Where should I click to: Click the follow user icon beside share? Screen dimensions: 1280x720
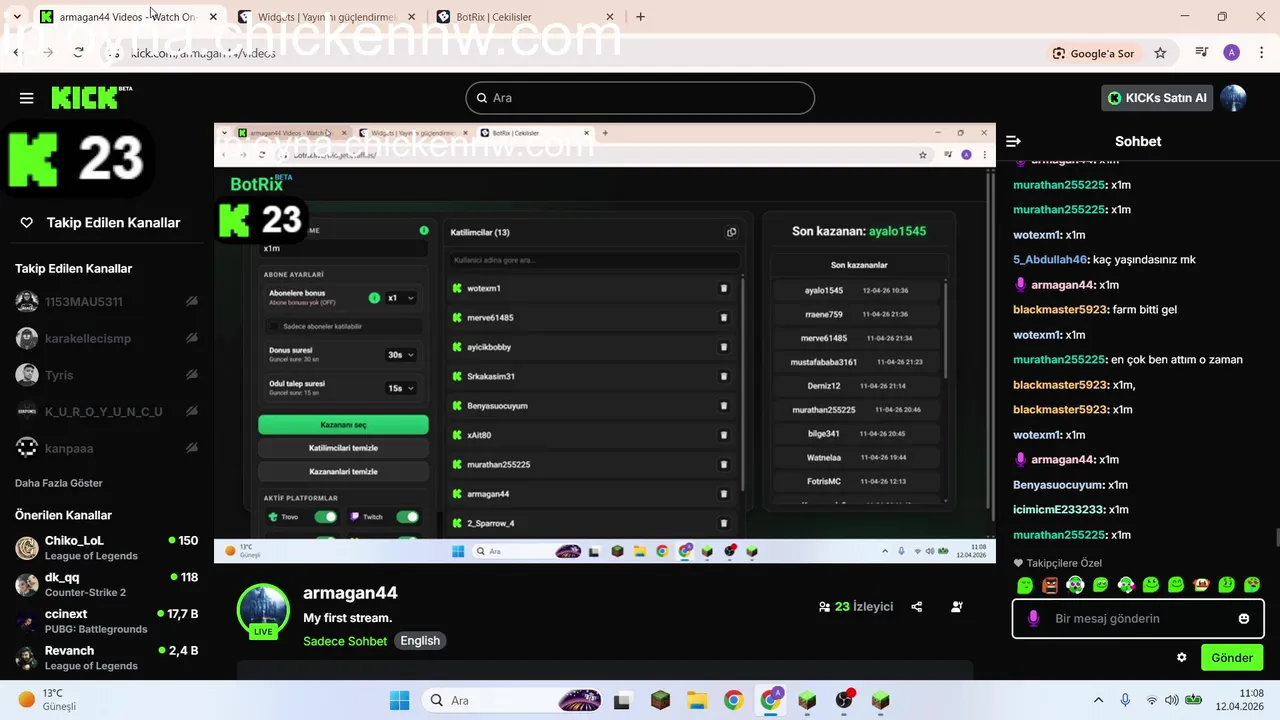pyautogui.click(x=957, y=607)
